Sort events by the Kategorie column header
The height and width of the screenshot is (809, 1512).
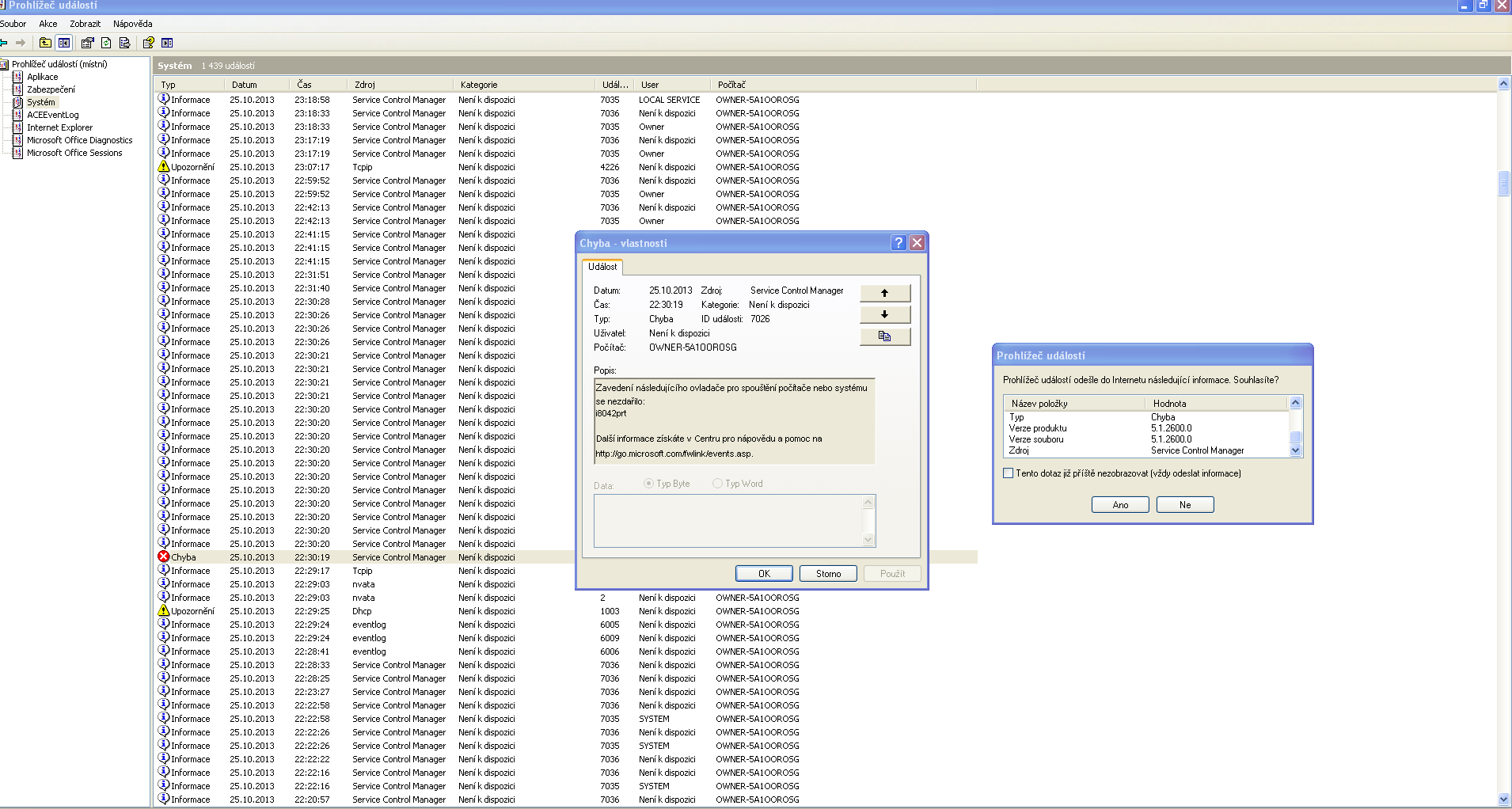[x=524, y=85]
